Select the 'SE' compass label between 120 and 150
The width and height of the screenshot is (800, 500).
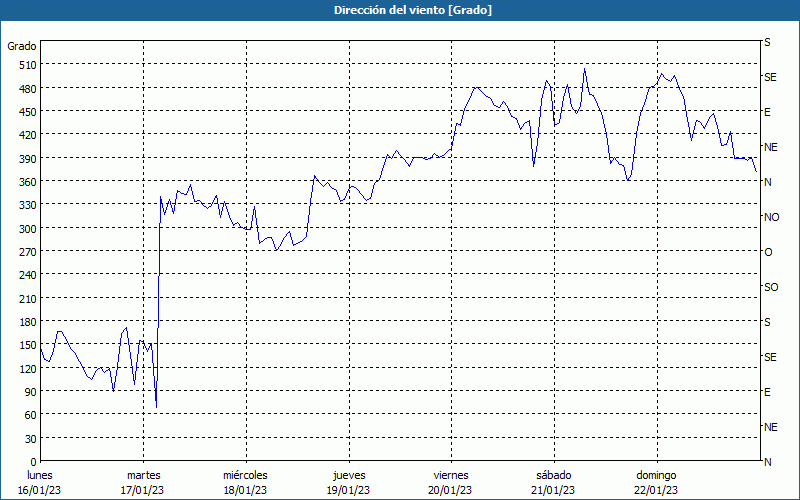pos(770,357)
